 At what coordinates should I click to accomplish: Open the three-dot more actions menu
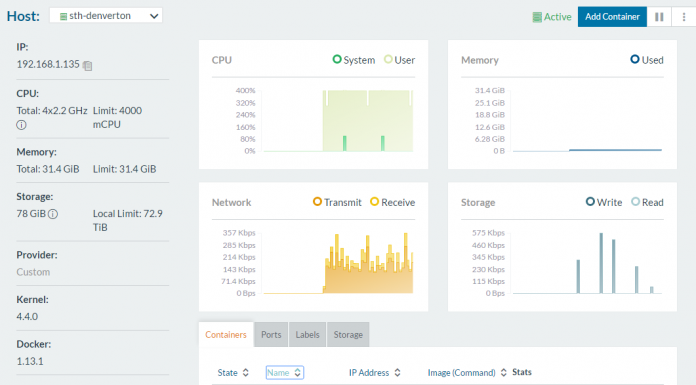click(x=684, y=17)
